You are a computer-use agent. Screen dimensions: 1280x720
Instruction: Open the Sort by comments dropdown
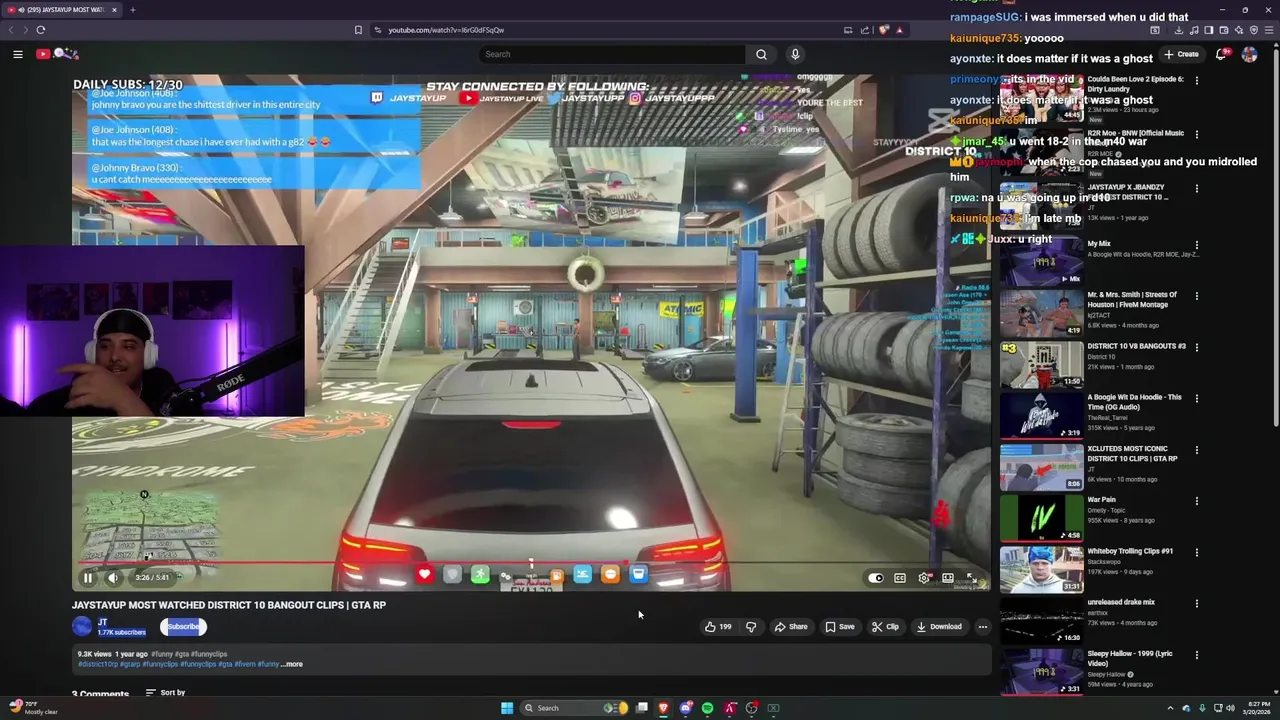click(165, 692)
